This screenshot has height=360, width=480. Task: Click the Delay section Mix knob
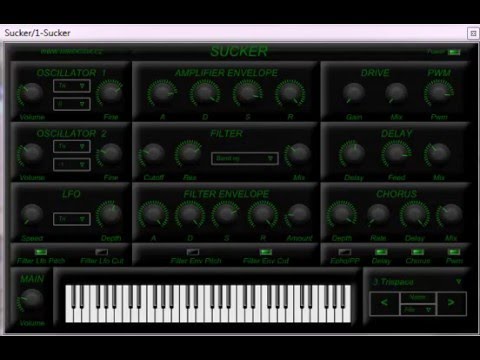pos(438,154)
